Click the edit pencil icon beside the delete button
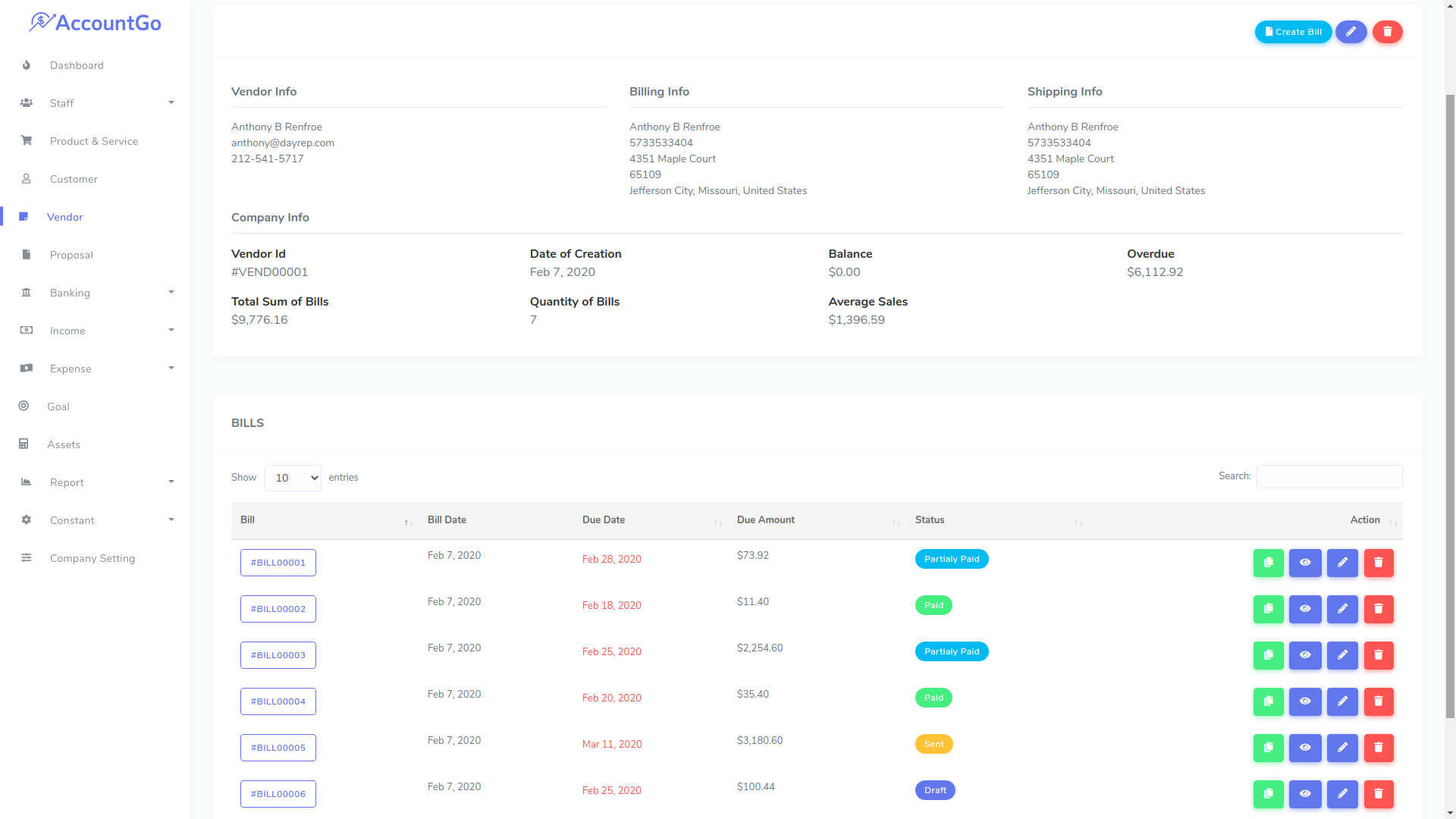Viewport: 1456px width, 819px height. pyautogui.click(x=1351, y=31)
